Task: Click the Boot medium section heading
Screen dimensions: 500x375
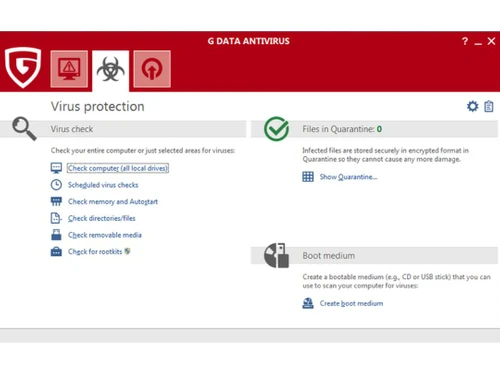Action: [329, 256]
